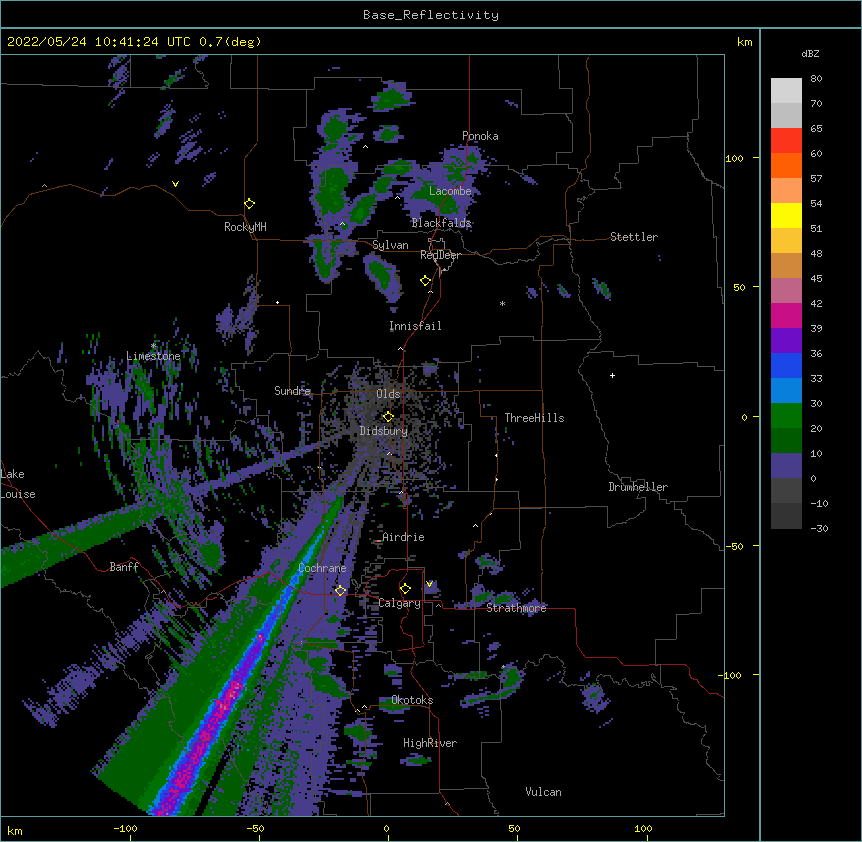Click the Banff label
The image size is (862, 842).
(x=124, y=567)
